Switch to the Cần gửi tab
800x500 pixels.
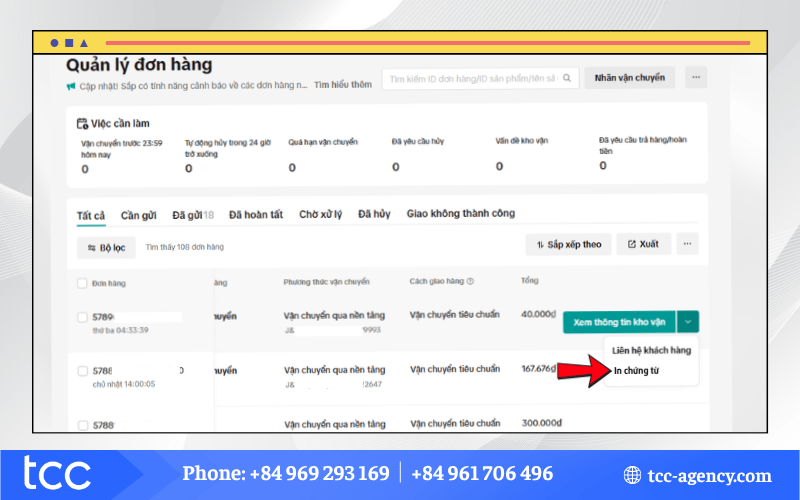[138, 214]
